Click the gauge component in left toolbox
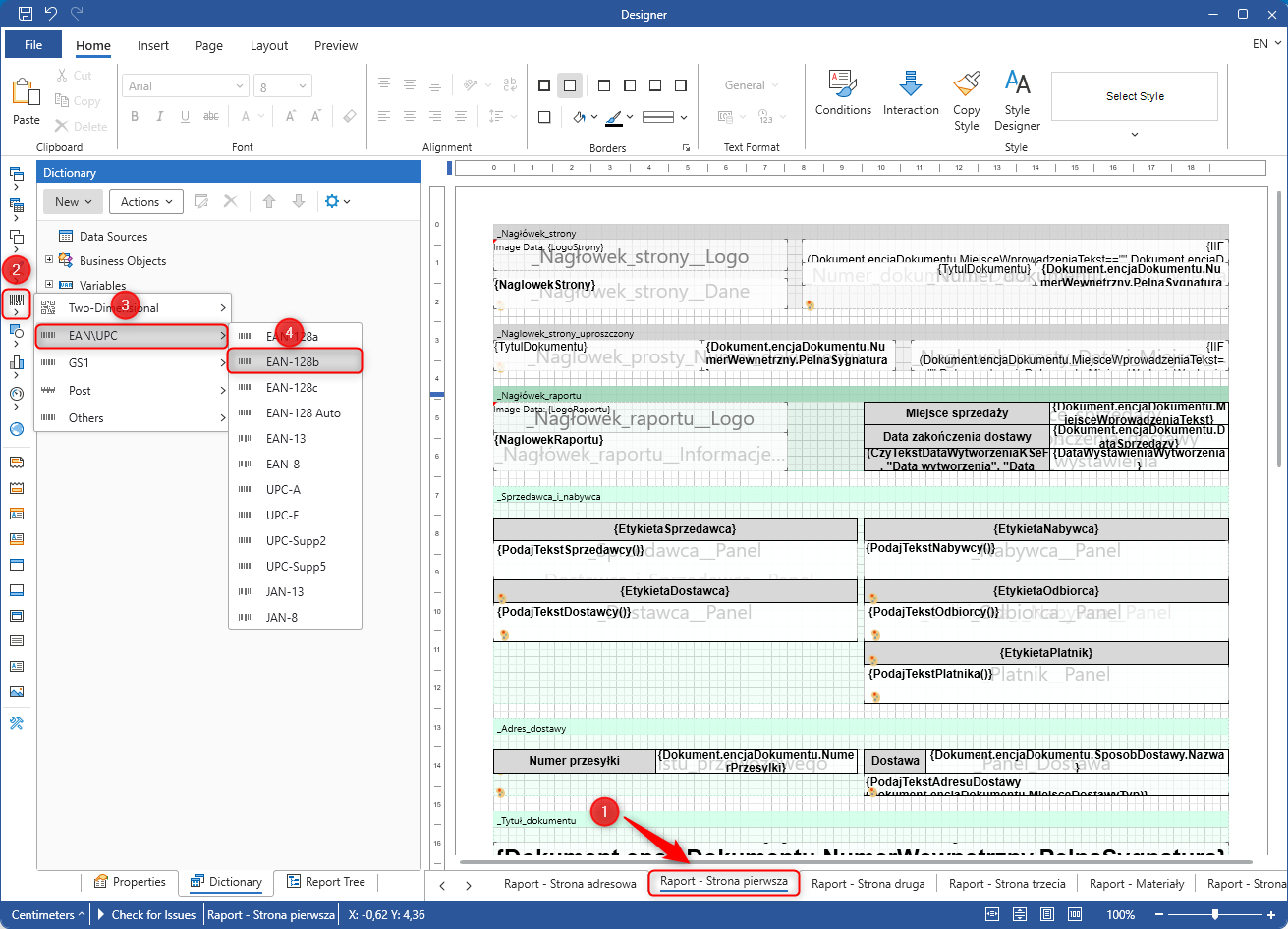Viewport: 1288px width, 929px height. click(x=17, y=394)
